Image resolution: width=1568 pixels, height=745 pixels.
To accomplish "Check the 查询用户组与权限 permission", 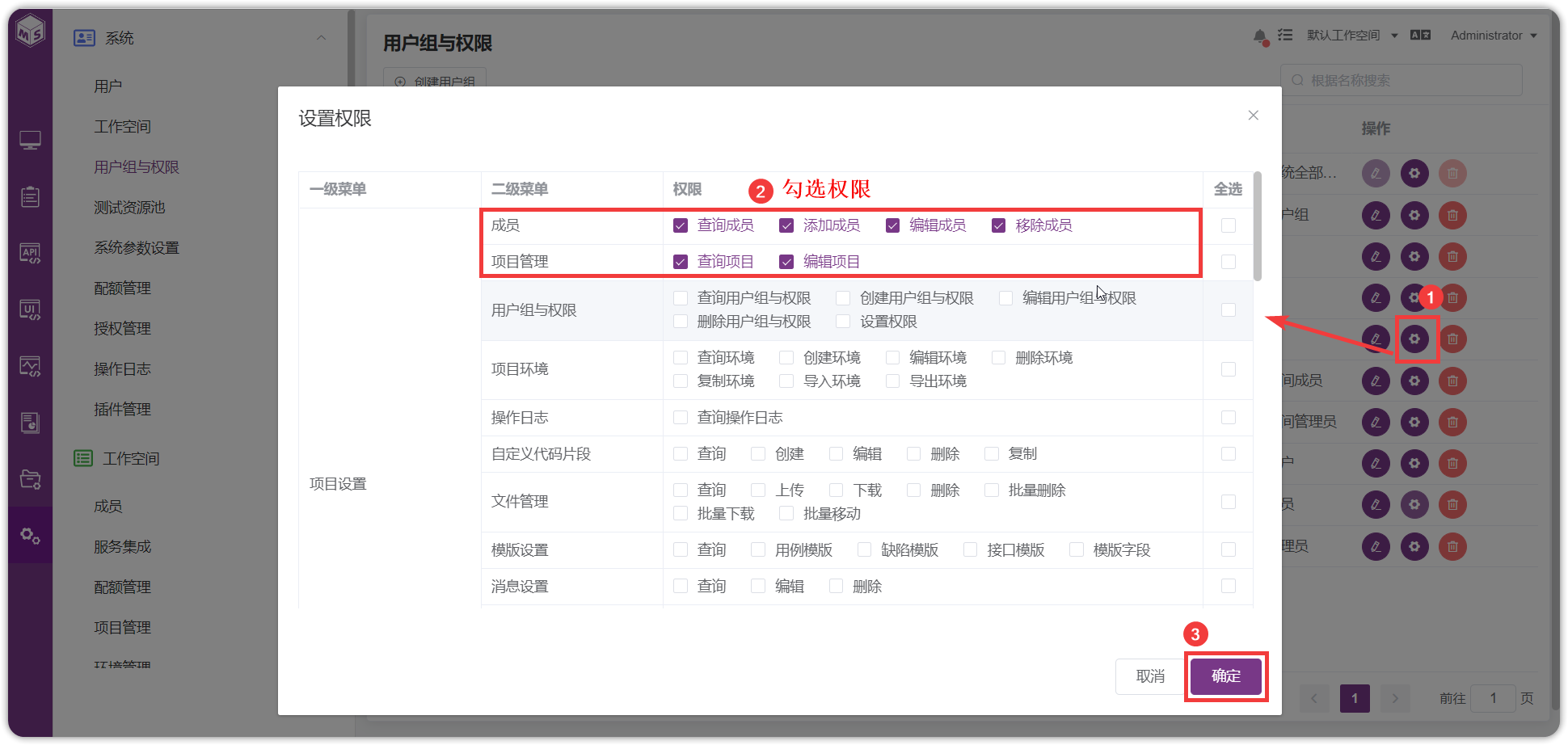I will pyautogui.click(x=681, y=298).
